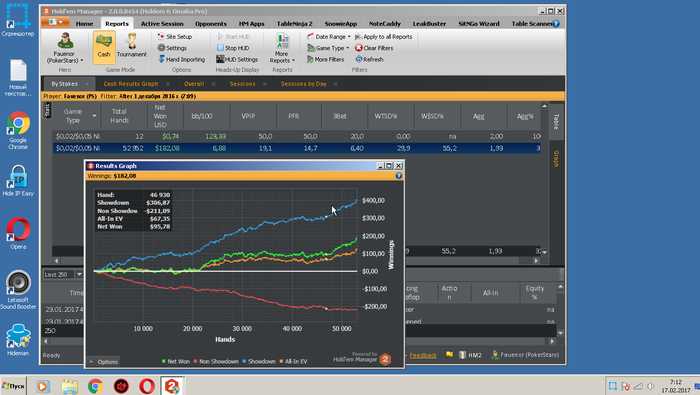
Task: Open LeakBuster tab
Action: click(429, 24)
